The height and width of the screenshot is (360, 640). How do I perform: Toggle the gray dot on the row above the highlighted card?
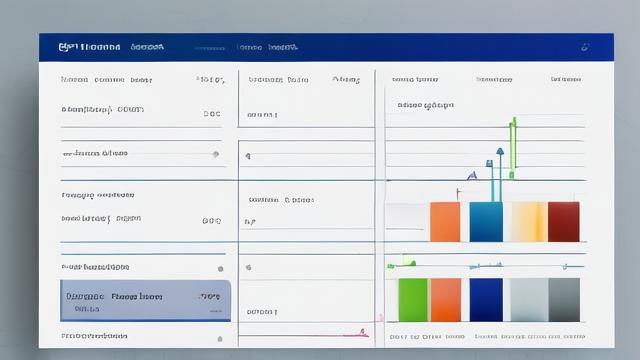(x=220, y=269)
